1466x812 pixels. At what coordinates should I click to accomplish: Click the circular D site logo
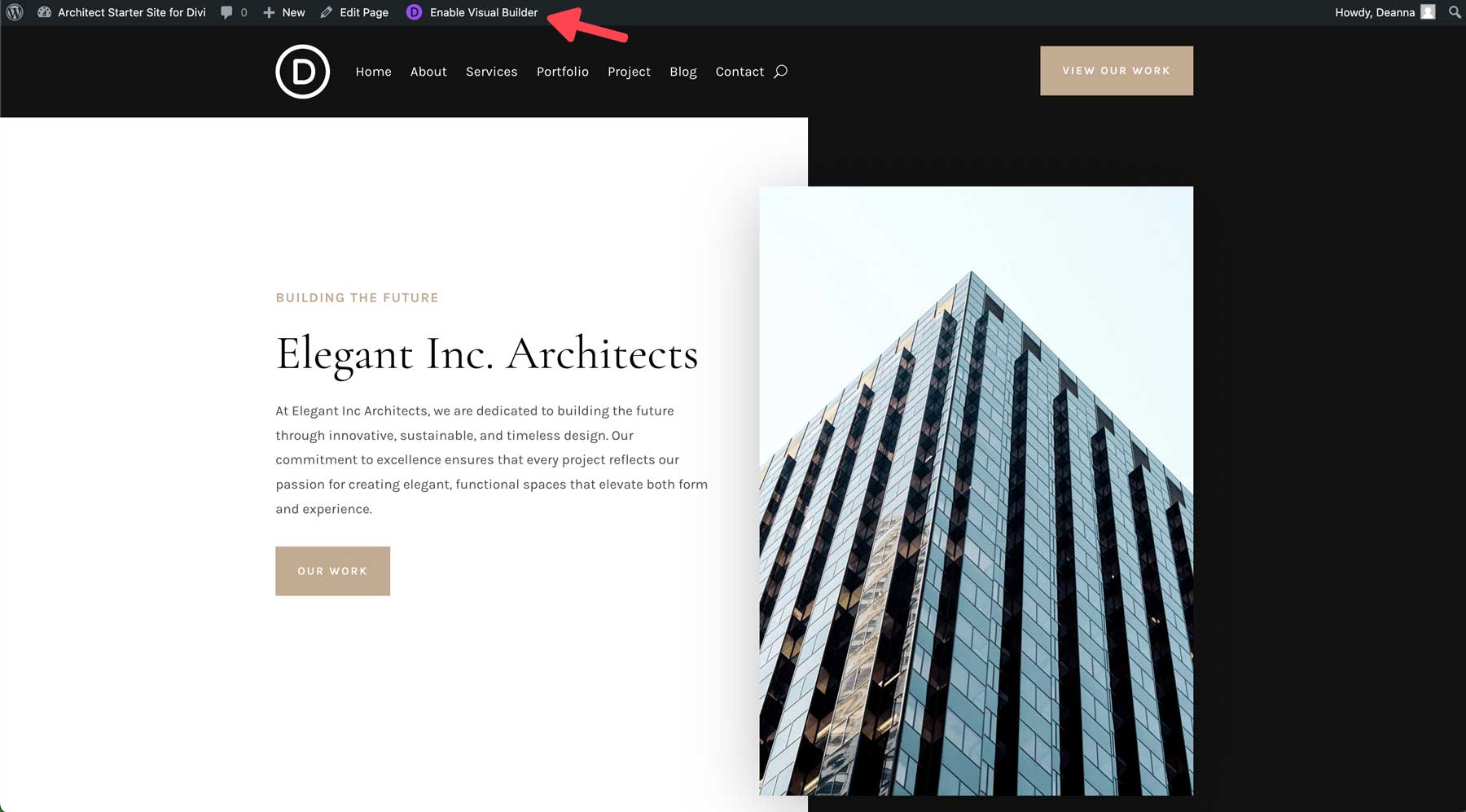point(302,72)
